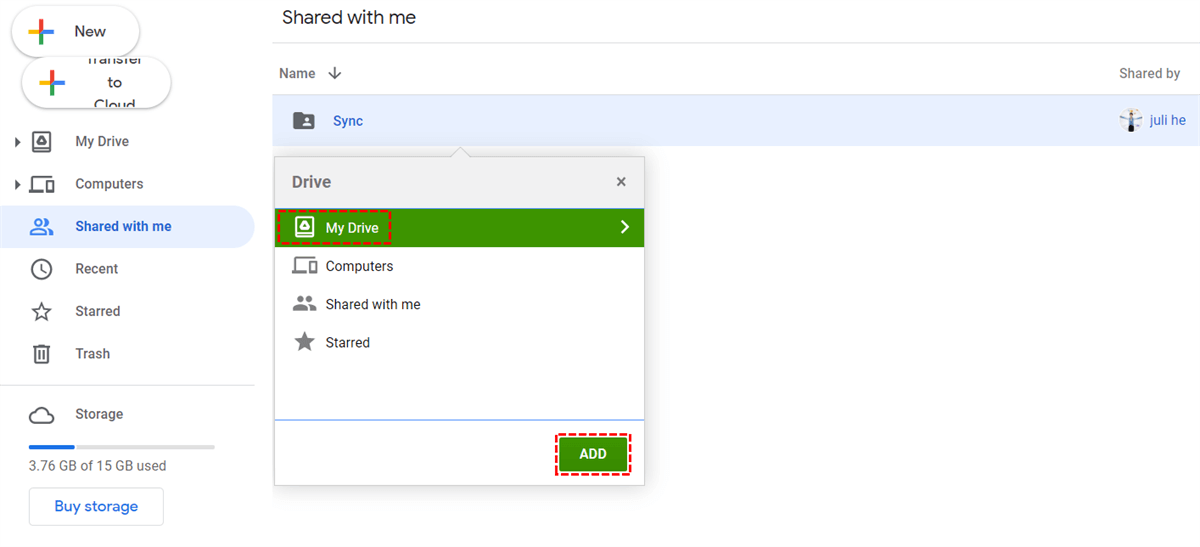Click the Shared with me people icon in dialog

(x=304, y=304)
